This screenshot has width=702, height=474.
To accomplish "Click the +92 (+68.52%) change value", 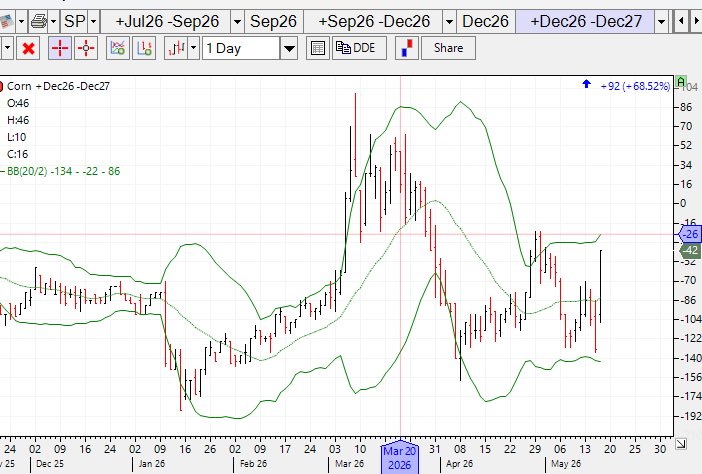I will (x=635, y=86).
